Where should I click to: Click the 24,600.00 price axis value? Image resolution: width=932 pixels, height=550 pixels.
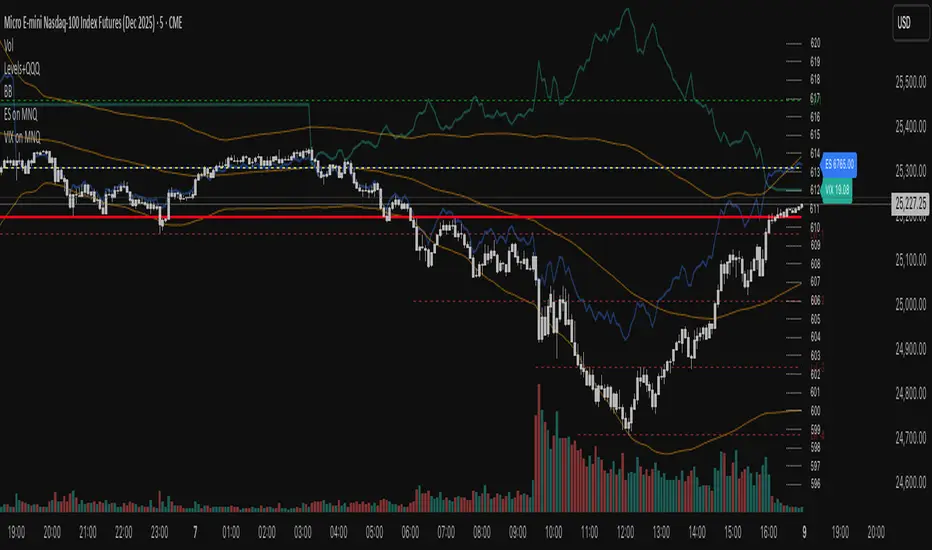911,482
